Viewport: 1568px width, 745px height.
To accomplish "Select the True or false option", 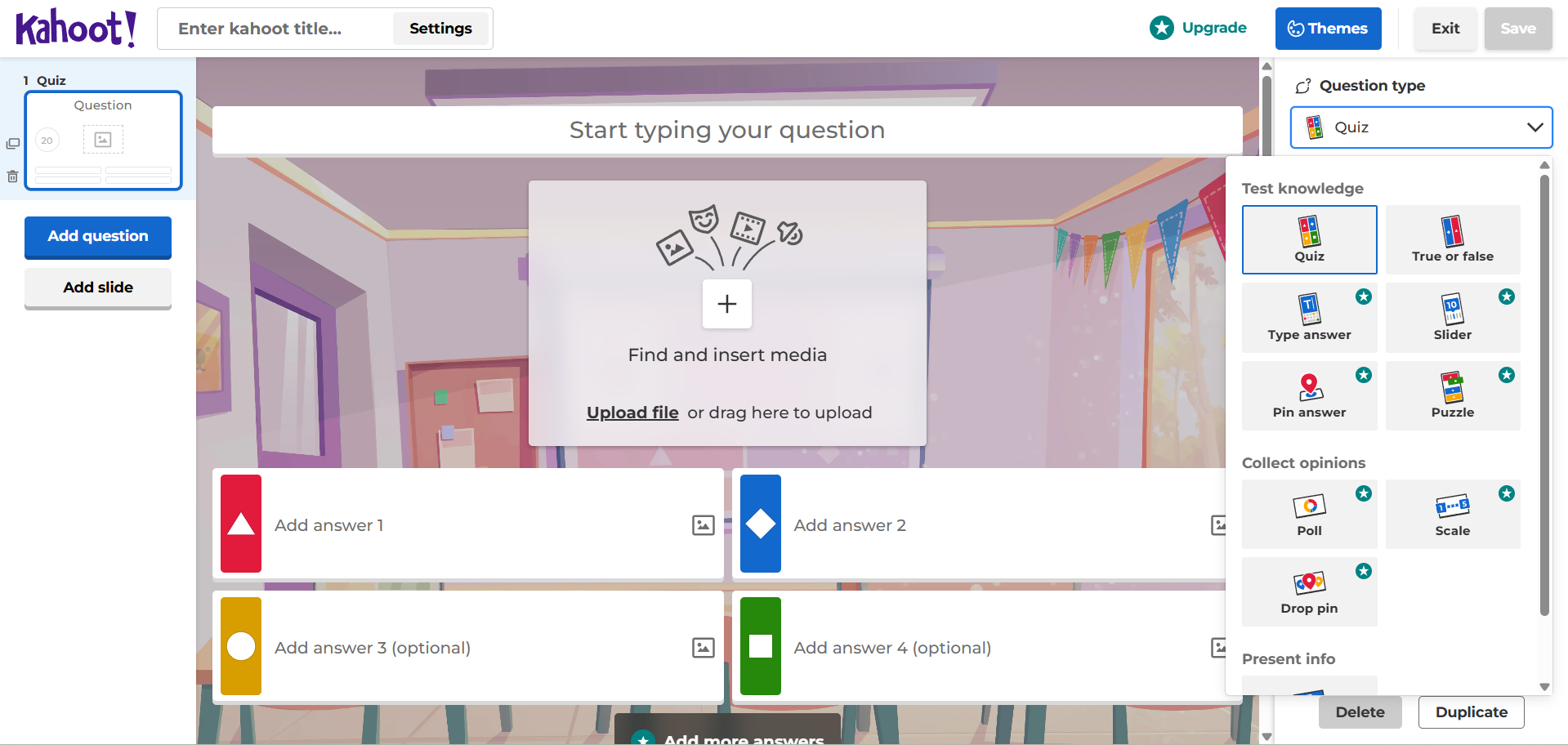I will click(x=1452, y=239).
